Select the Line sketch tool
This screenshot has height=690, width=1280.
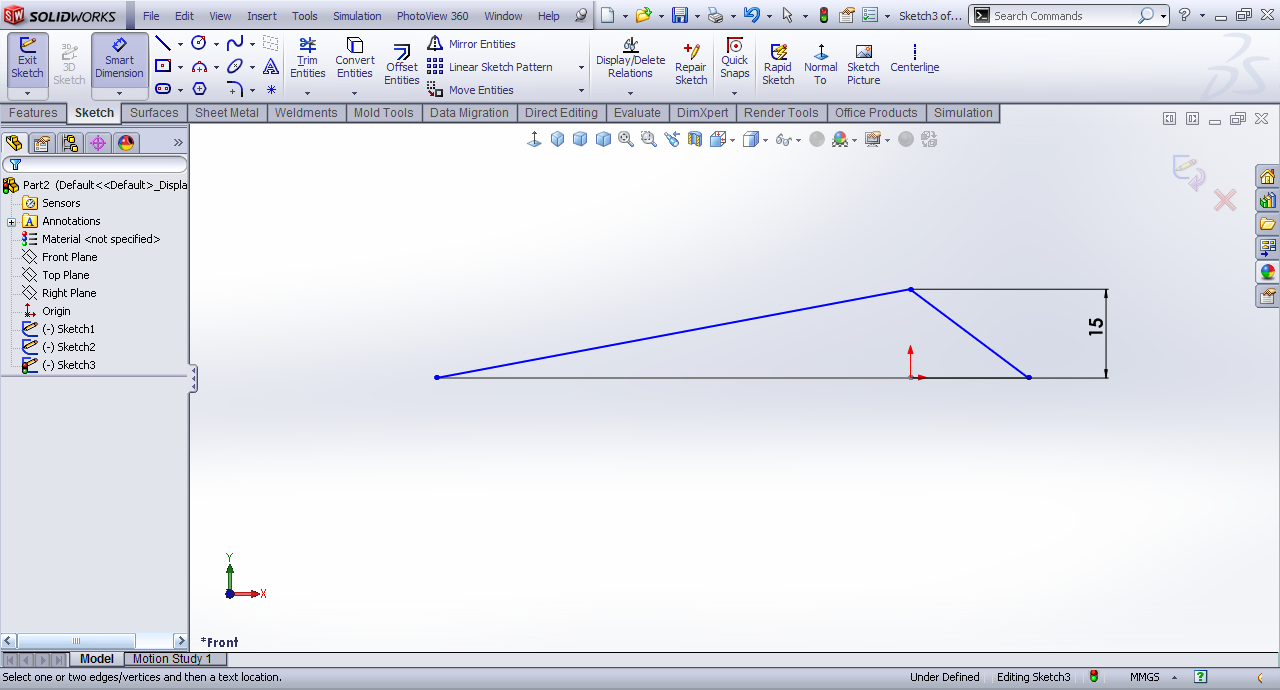tap(162, 44)
